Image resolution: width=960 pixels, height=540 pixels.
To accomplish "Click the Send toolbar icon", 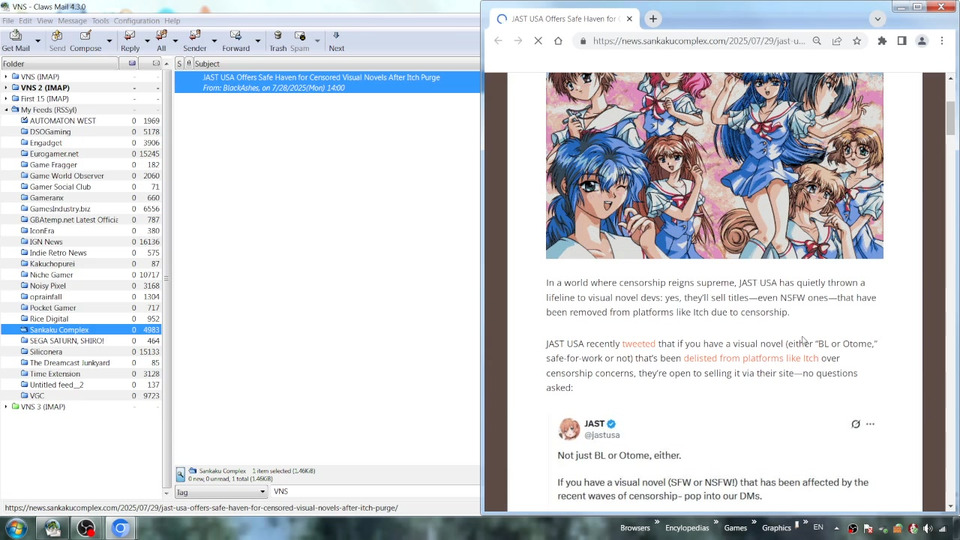I will coord(57,40).
